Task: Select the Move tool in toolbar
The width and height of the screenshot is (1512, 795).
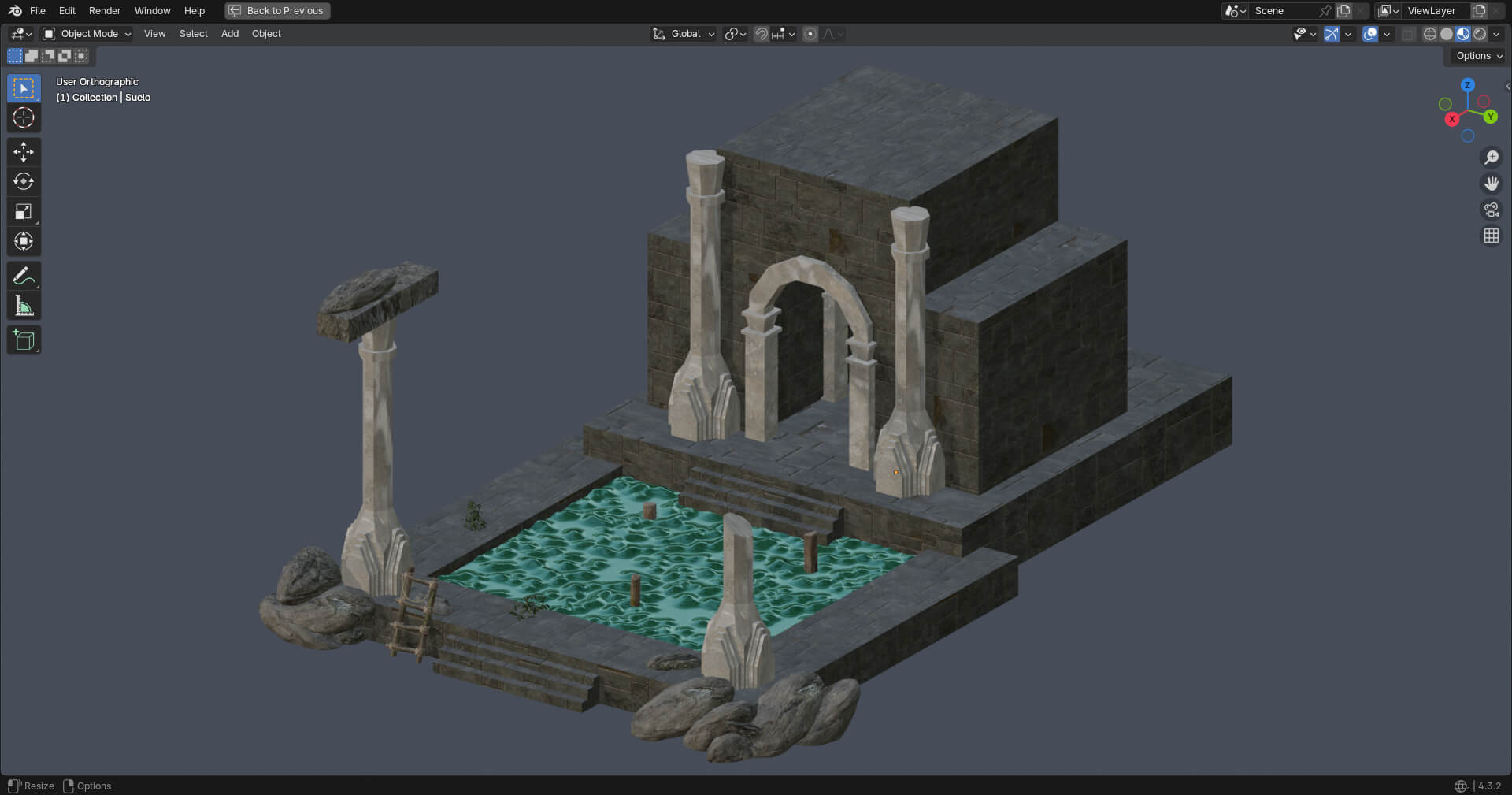Action: coord(24,151)
